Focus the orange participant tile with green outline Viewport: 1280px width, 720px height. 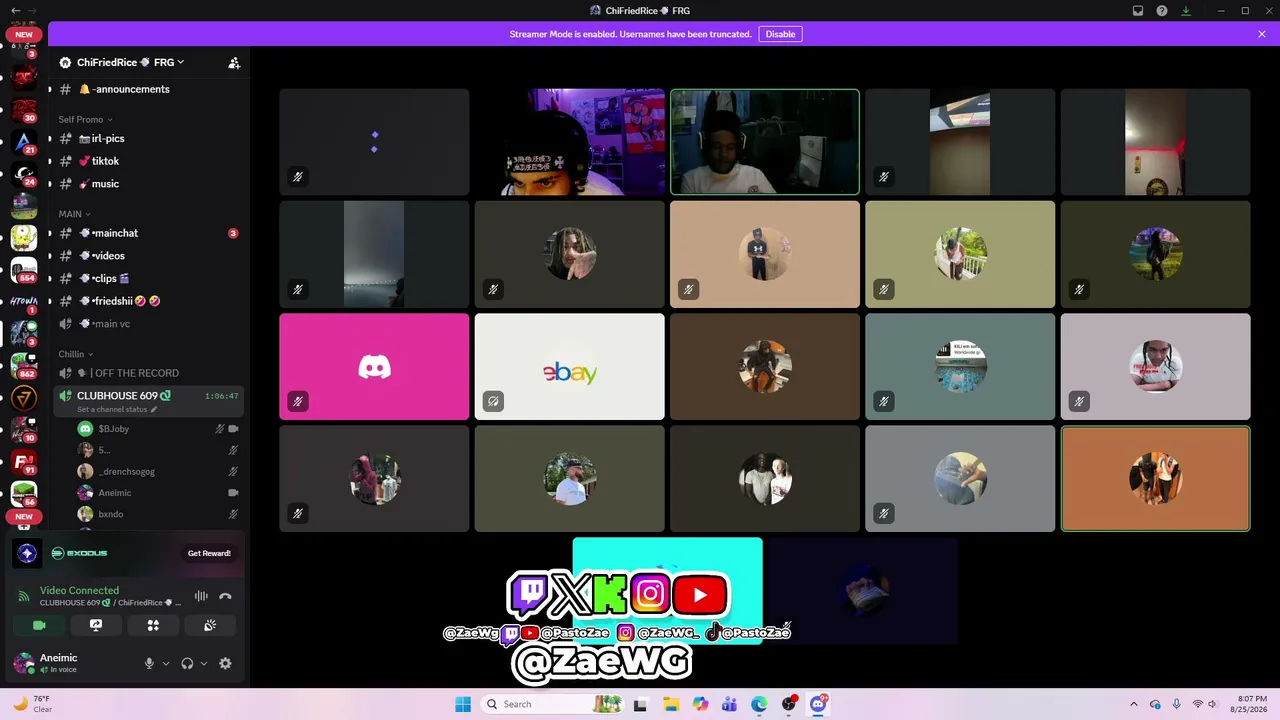[1156, 479]
